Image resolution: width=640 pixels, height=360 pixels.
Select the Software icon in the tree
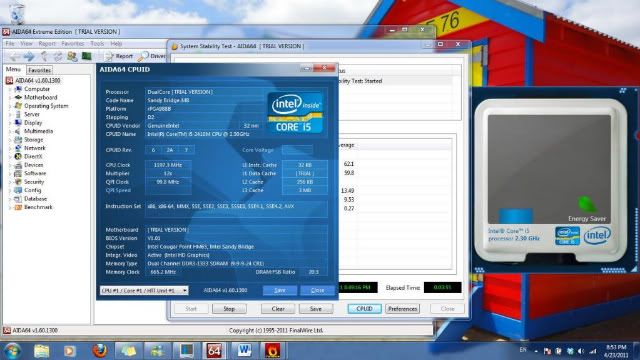[x=18, y=173]
